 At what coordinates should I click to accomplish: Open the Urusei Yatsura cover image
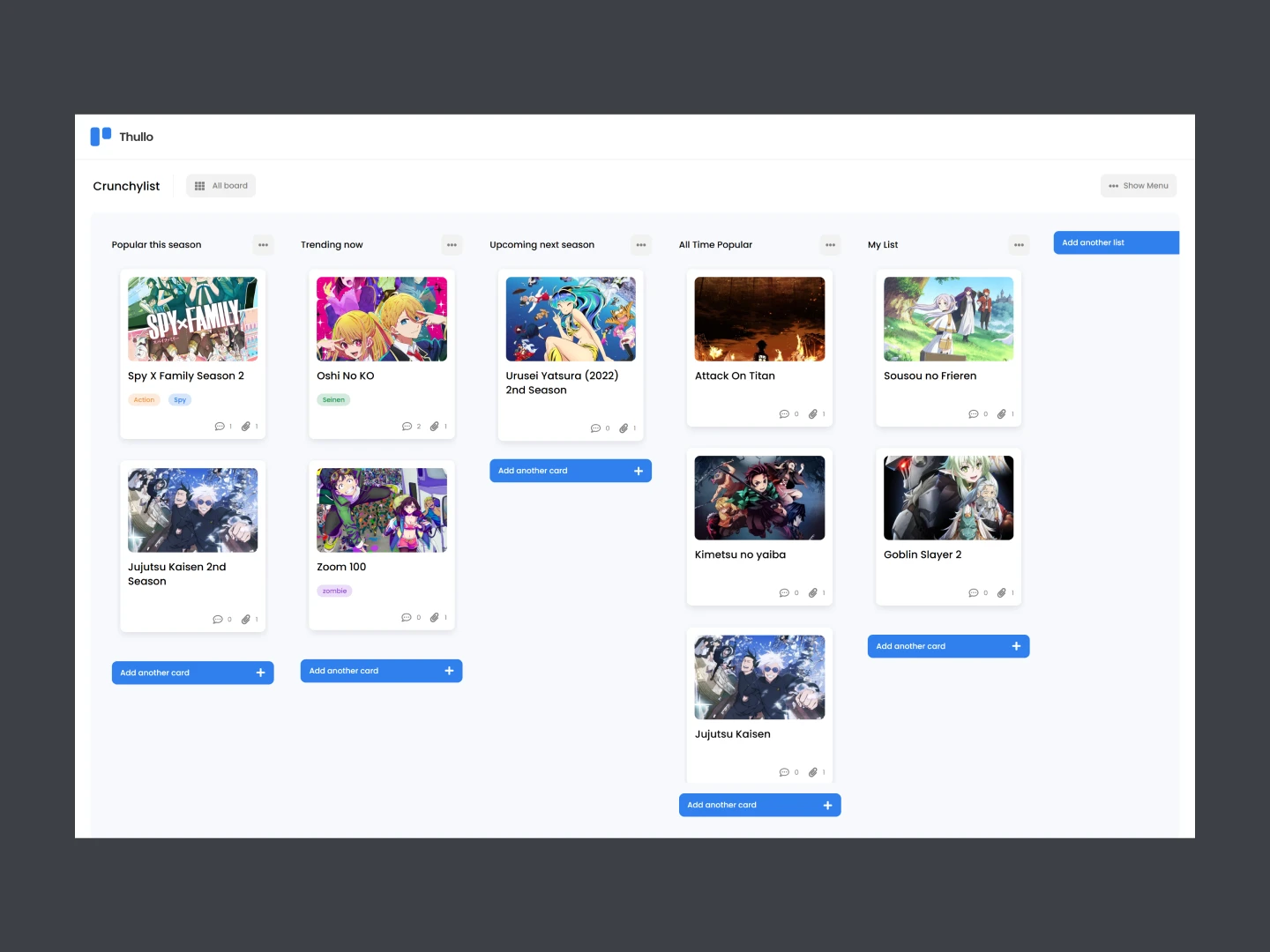point(571,319)
